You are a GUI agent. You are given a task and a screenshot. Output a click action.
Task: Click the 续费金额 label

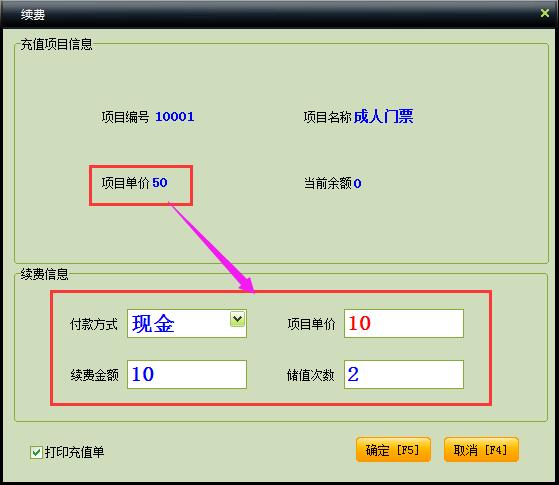click(94, 375)
